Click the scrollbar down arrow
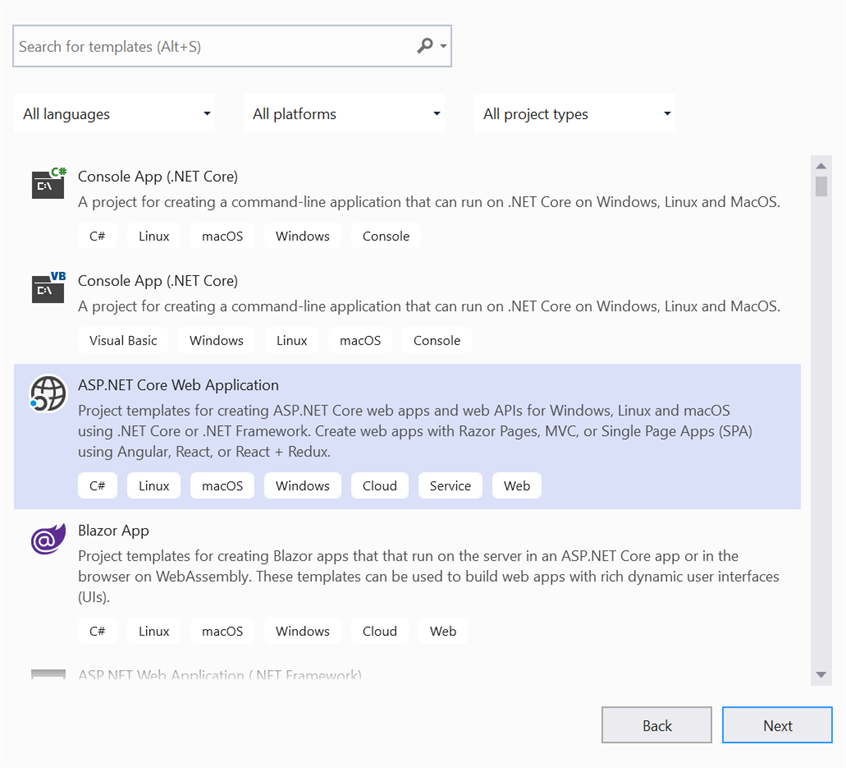 [x=821, y=673]
